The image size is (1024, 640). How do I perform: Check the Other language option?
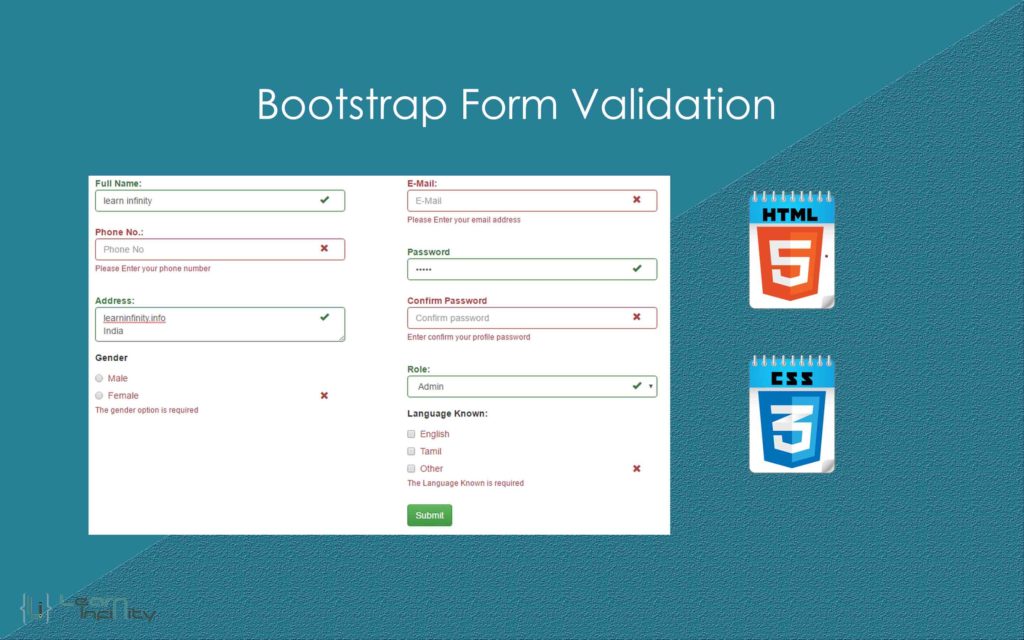[x=411, y=467]
